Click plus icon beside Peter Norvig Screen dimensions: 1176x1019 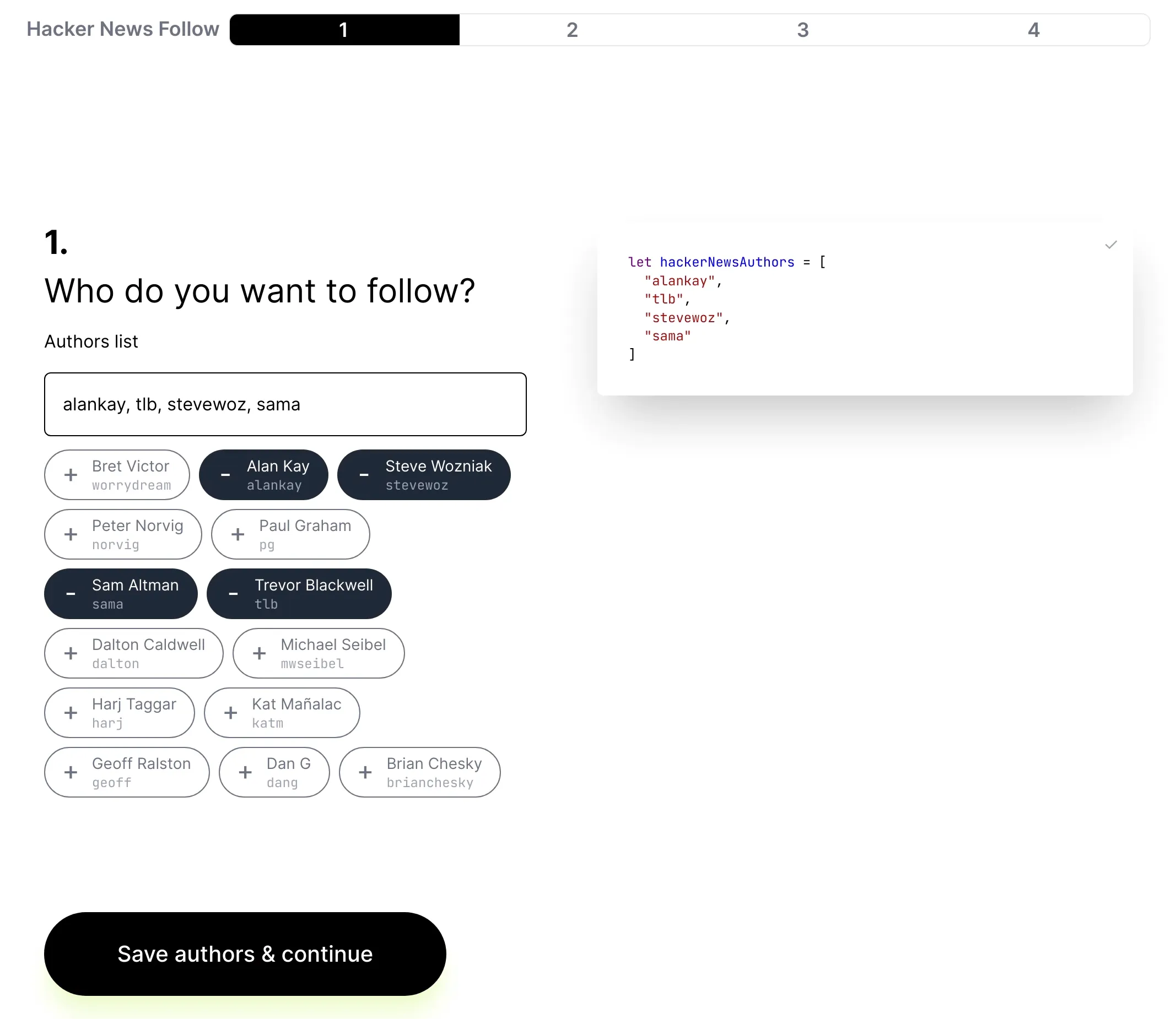pyautogui.click(x=71, y=534)
